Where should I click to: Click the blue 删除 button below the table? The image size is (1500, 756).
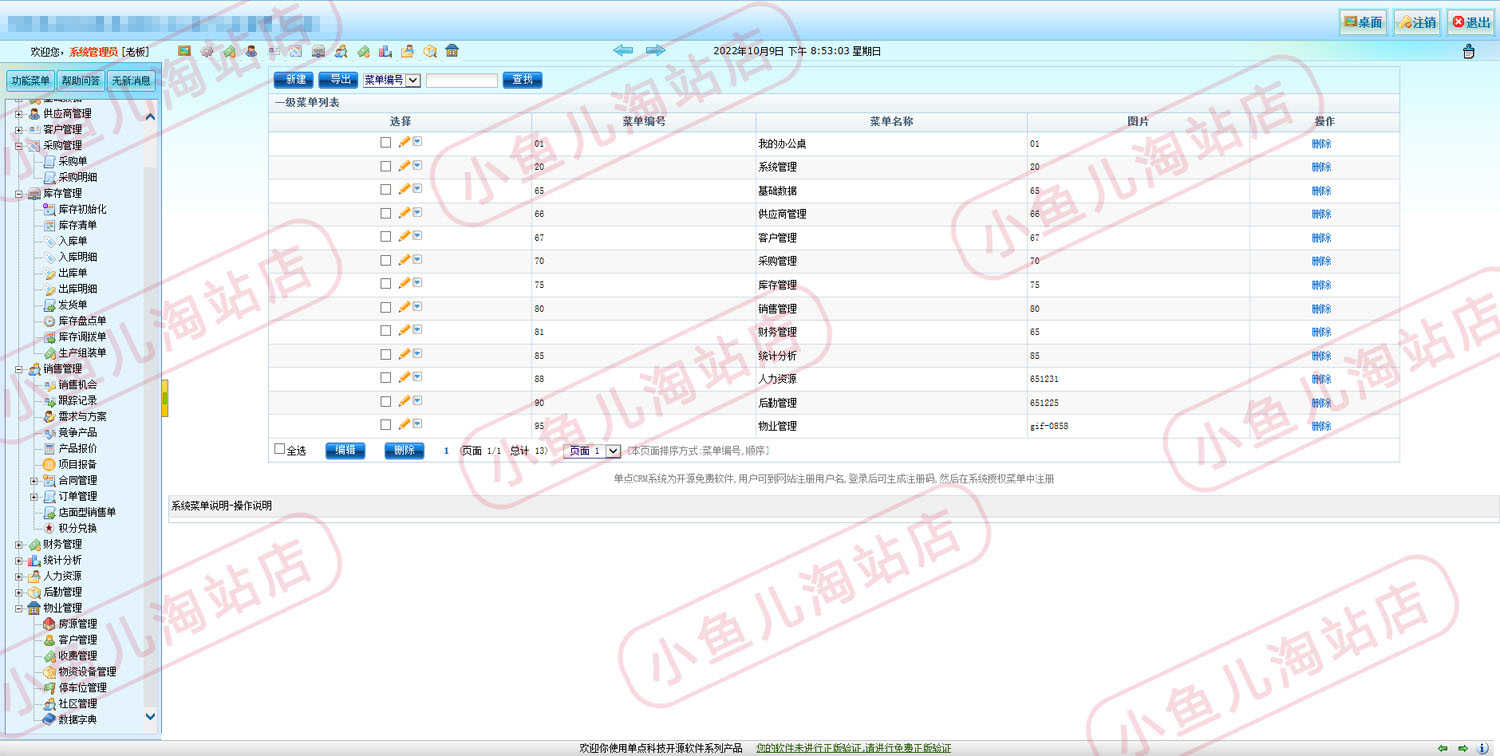tap(404, 451)
